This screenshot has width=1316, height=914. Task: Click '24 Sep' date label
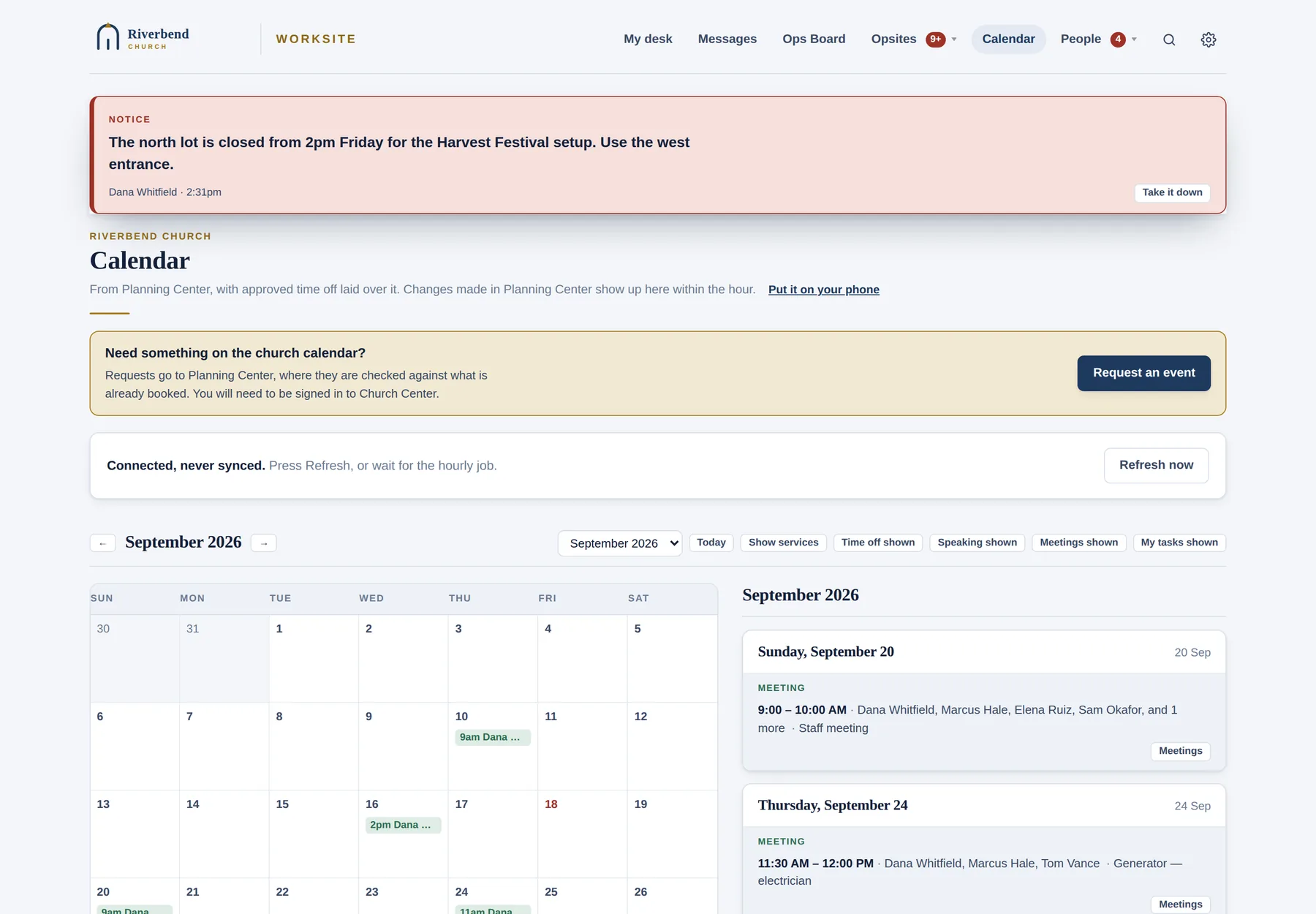click(x=1192, y=806)
